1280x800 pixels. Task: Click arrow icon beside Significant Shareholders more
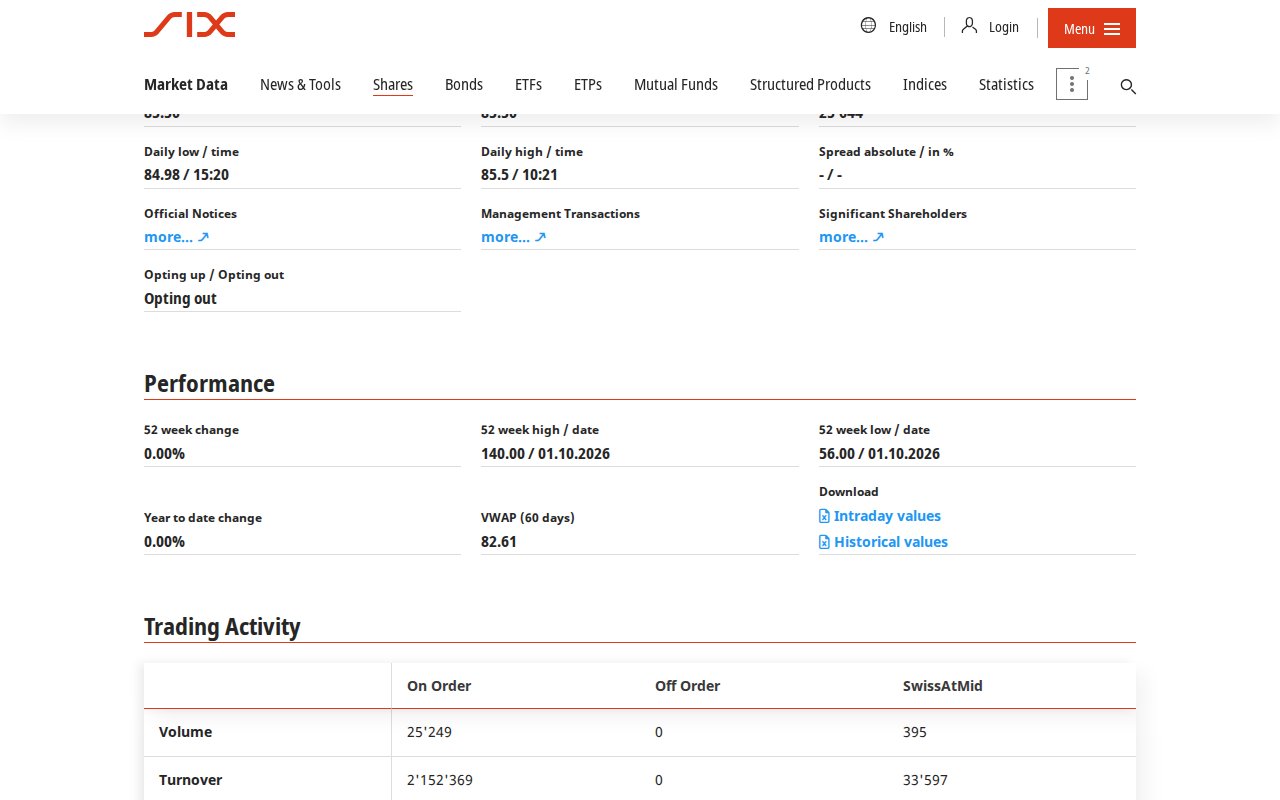click(878, 237)
